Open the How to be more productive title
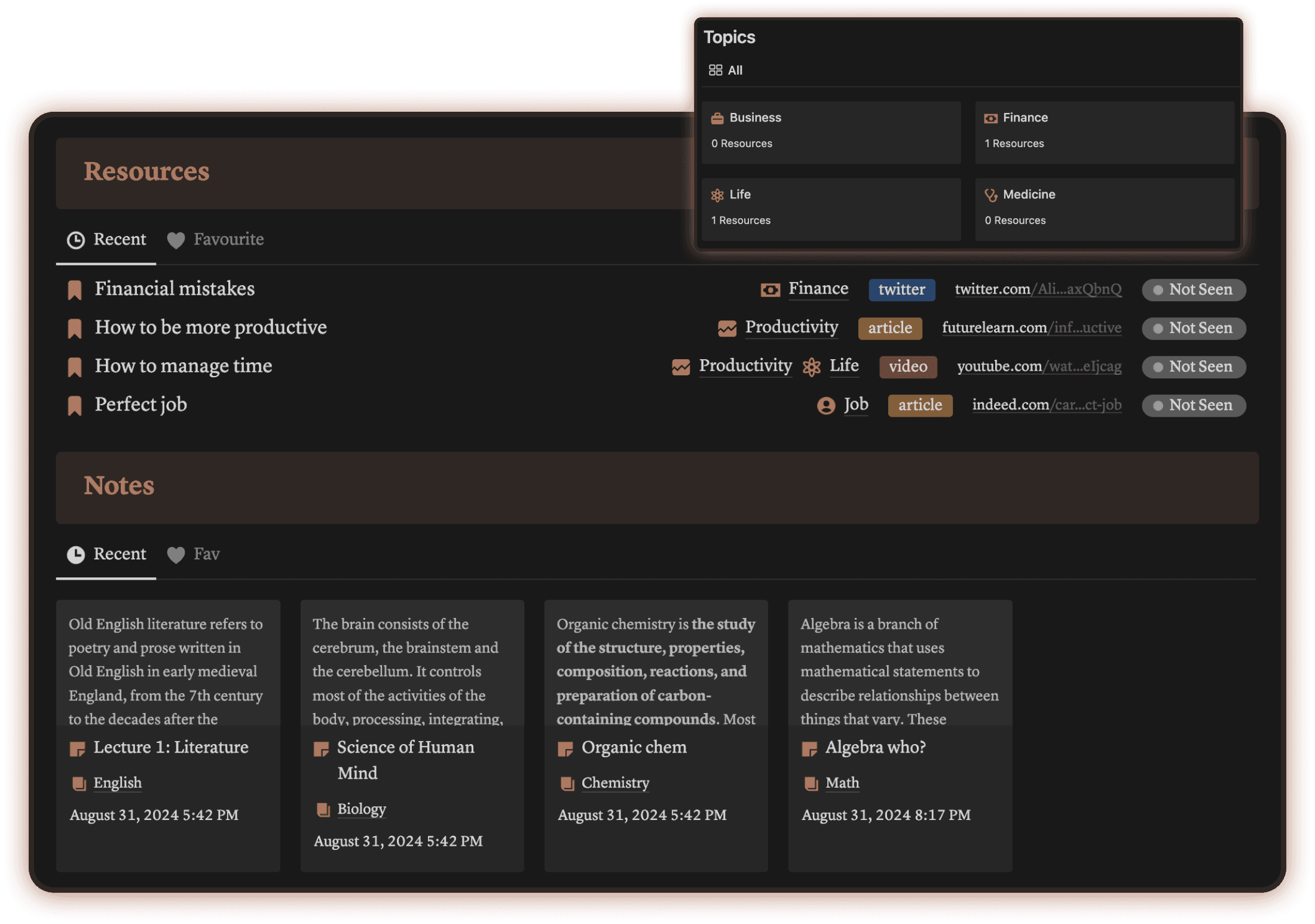The image size is (1315, 924). tap(210, 328)
